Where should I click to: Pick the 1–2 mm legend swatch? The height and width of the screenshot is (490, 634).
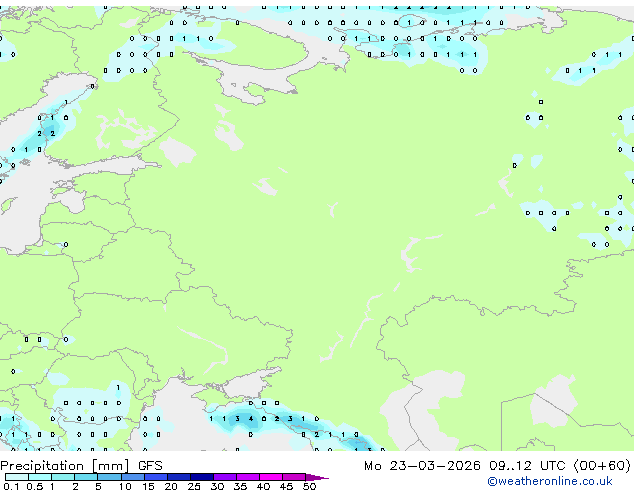[x=63, y=477]
